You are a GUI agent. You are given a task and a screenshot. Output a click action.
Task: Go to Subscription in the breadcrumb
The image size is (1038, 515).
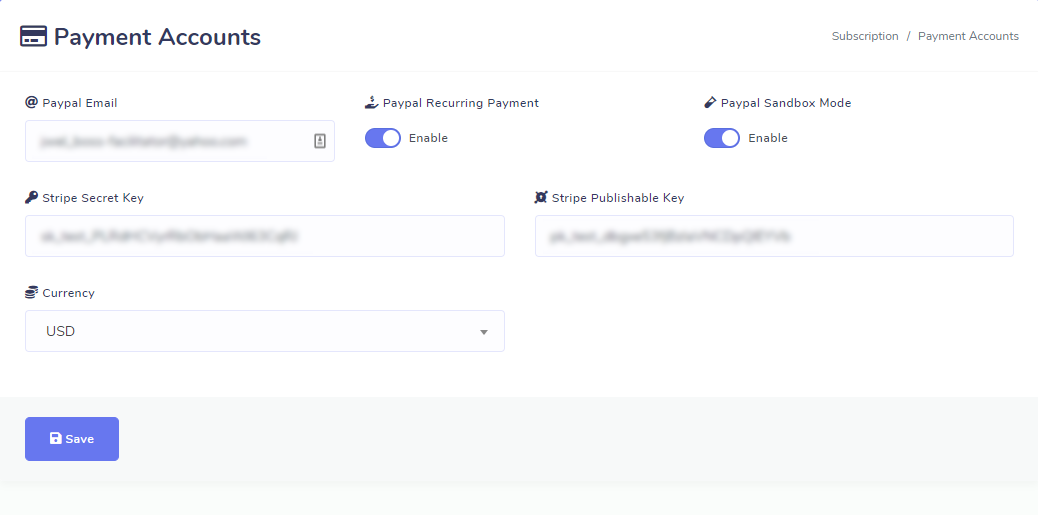[x=865, y=36]
